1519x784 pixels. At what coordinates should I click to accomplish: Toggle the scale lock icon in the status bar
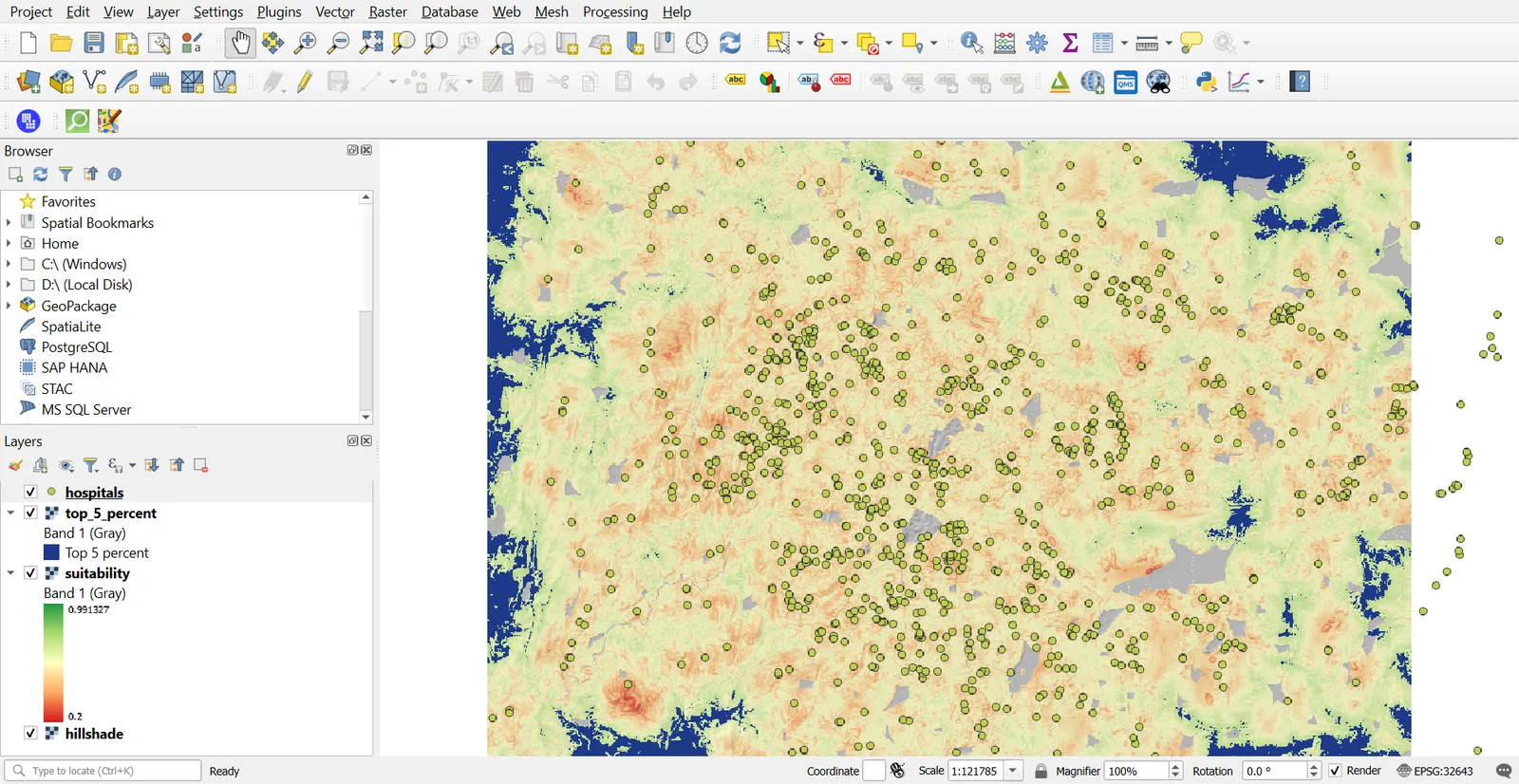tap(1041, 771)
